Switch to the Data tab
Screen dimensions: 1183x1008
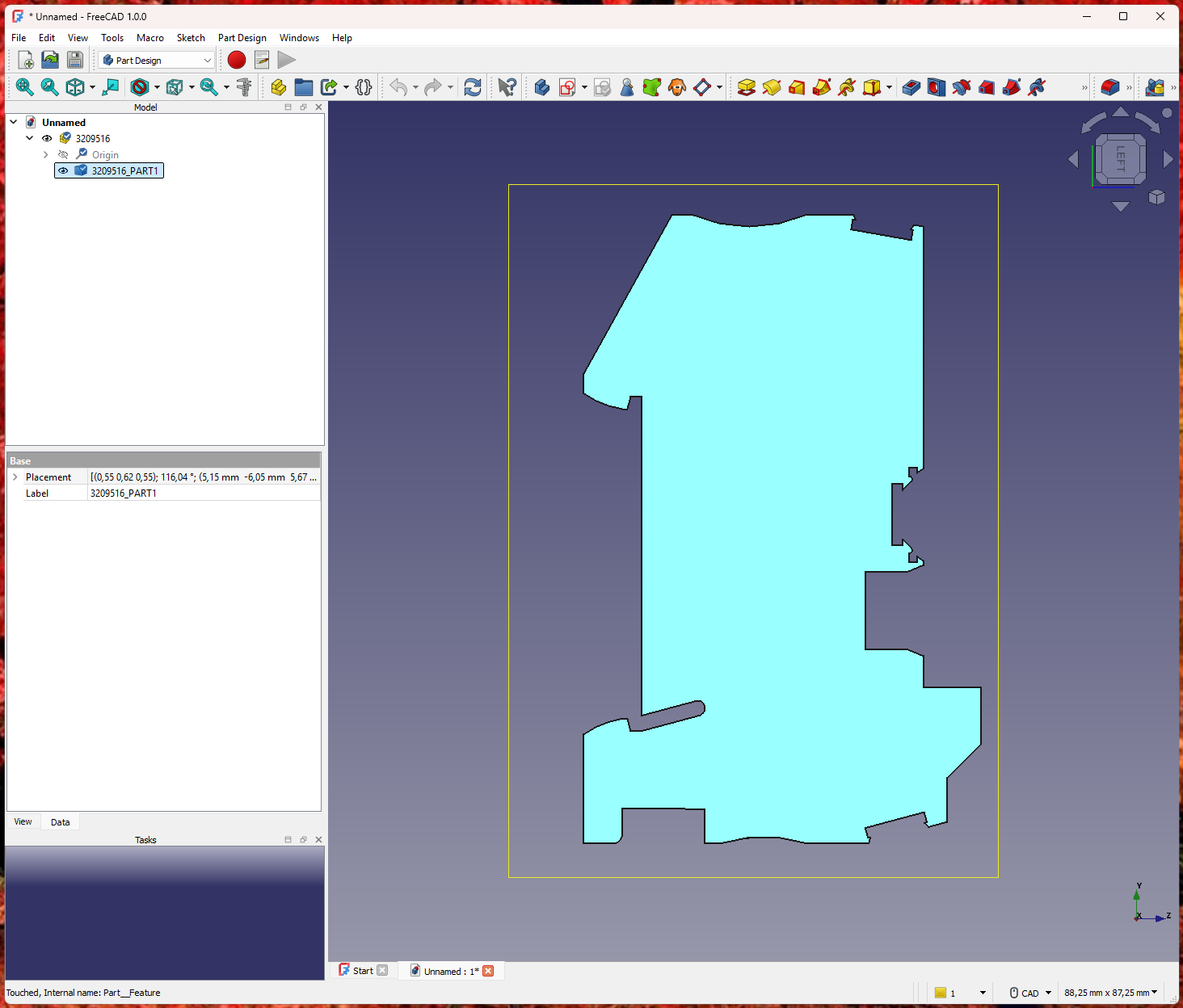pyautogui.click(x=60, y=822)
